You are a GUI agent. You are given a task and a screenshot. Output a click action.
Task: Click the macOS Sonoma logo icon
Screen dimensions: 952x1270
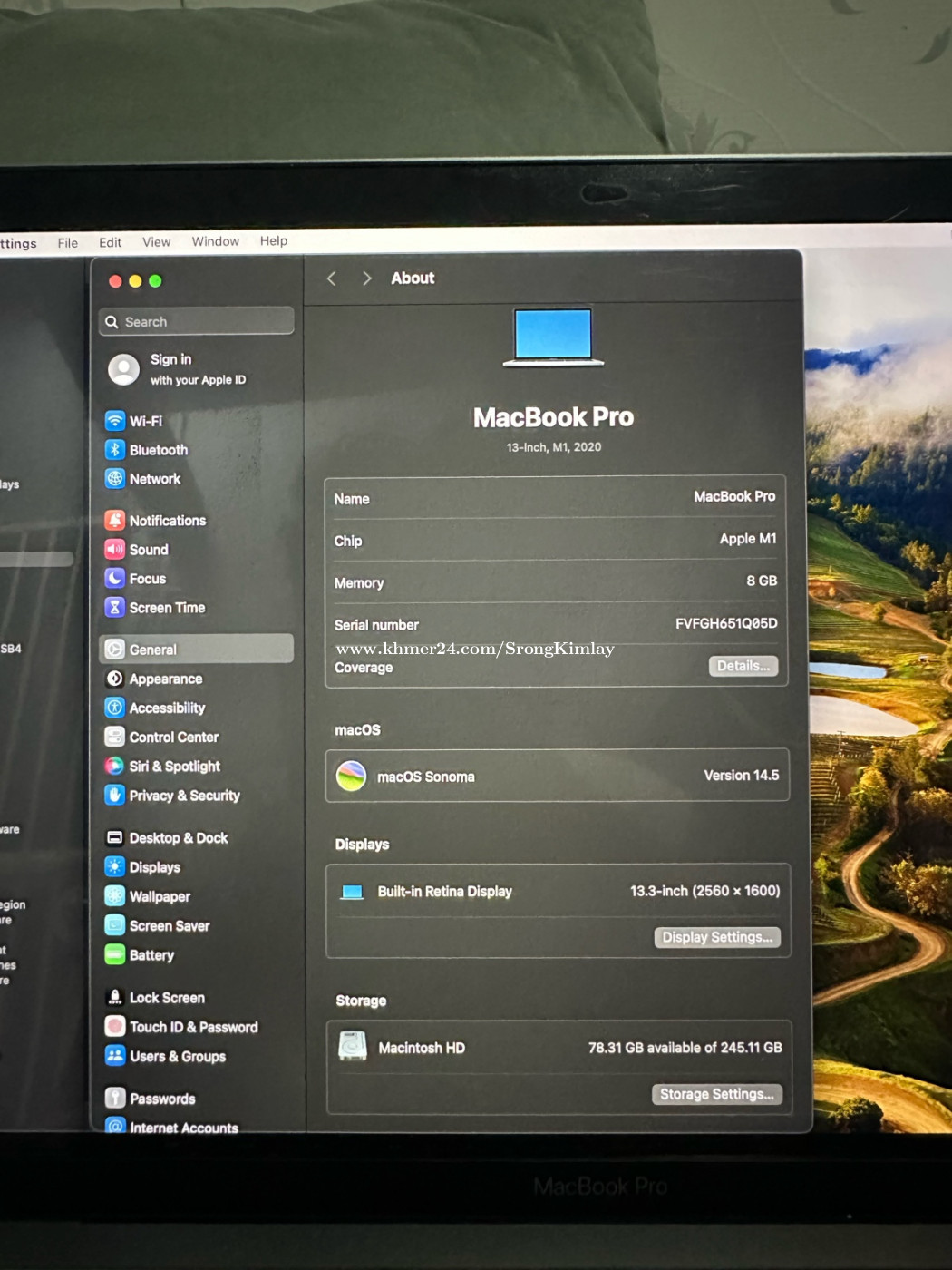click(351, 776)
